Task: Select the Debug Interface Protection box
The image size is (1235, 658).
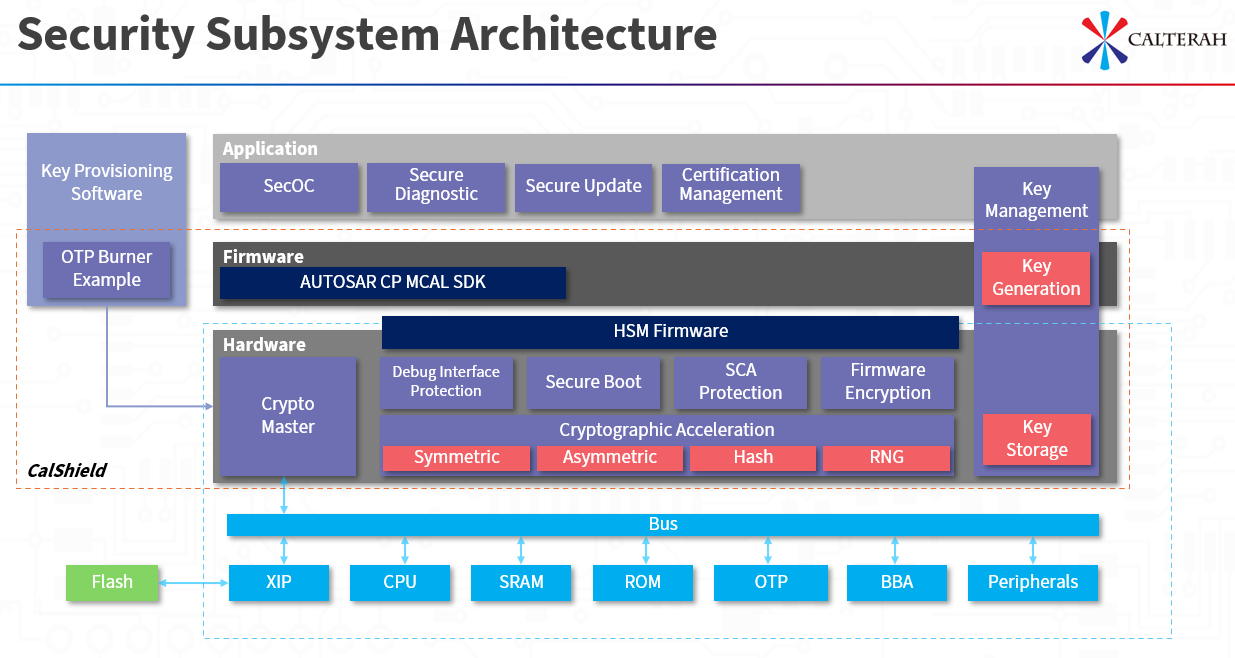Action: coord(446,382)
